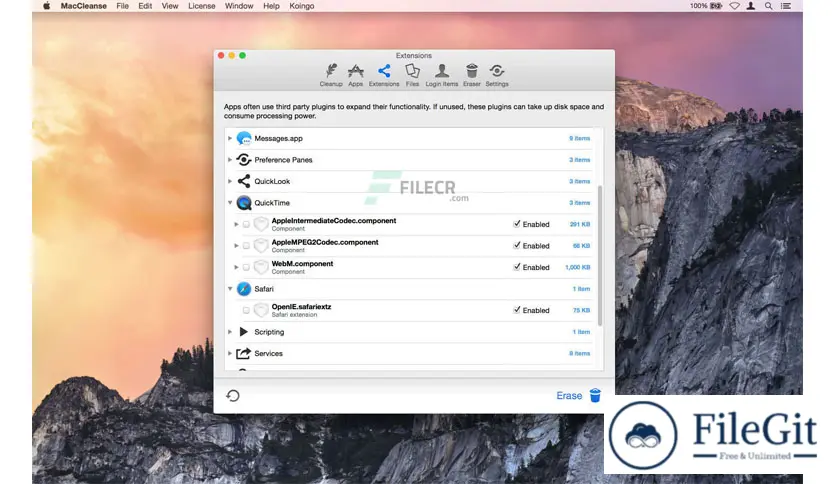Switch to the Apps toolbar section
This screenshot has width=836, height=484.
coord(356,75)
